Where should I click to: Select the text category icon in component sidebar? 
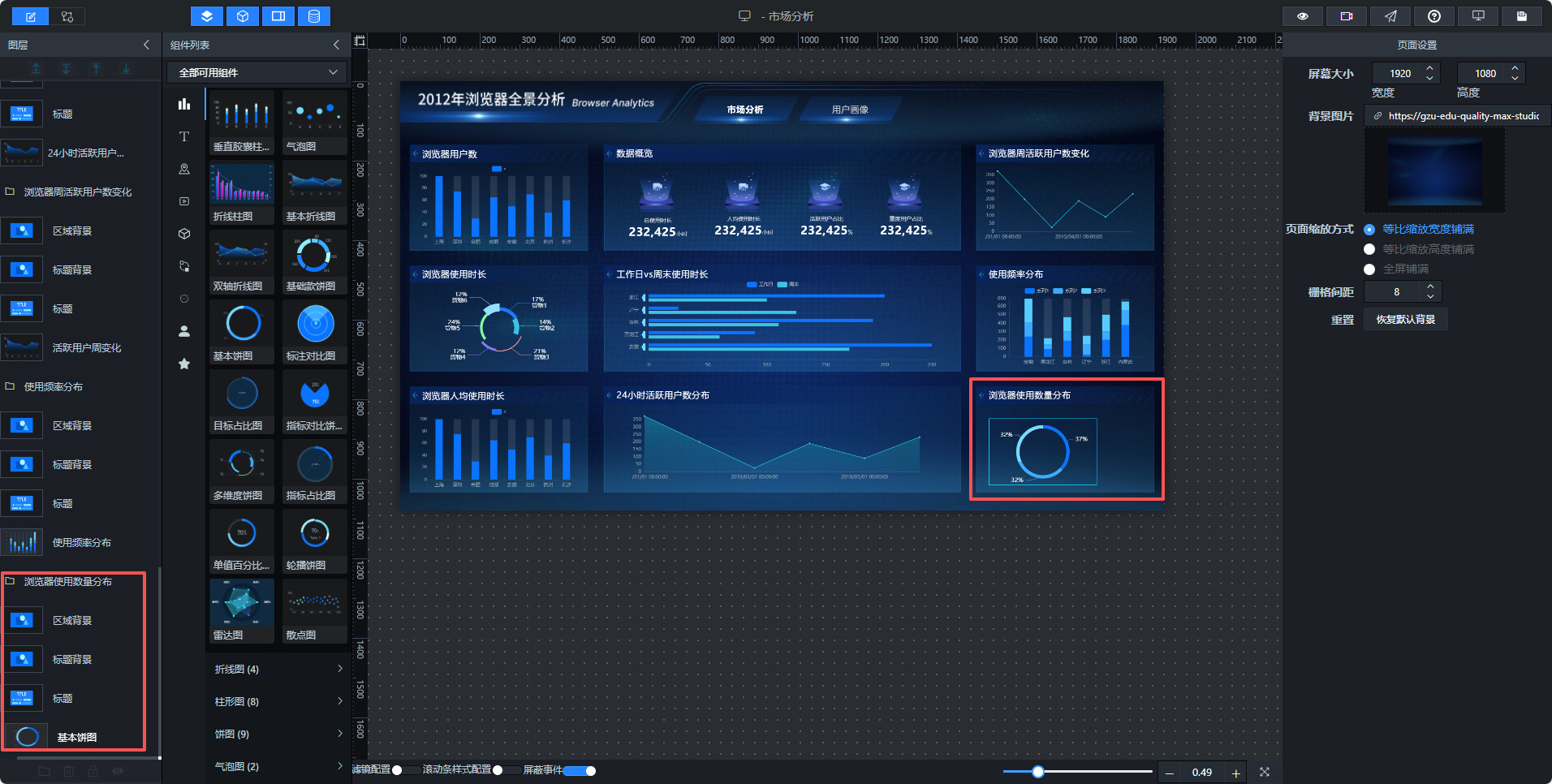(184, 136)
